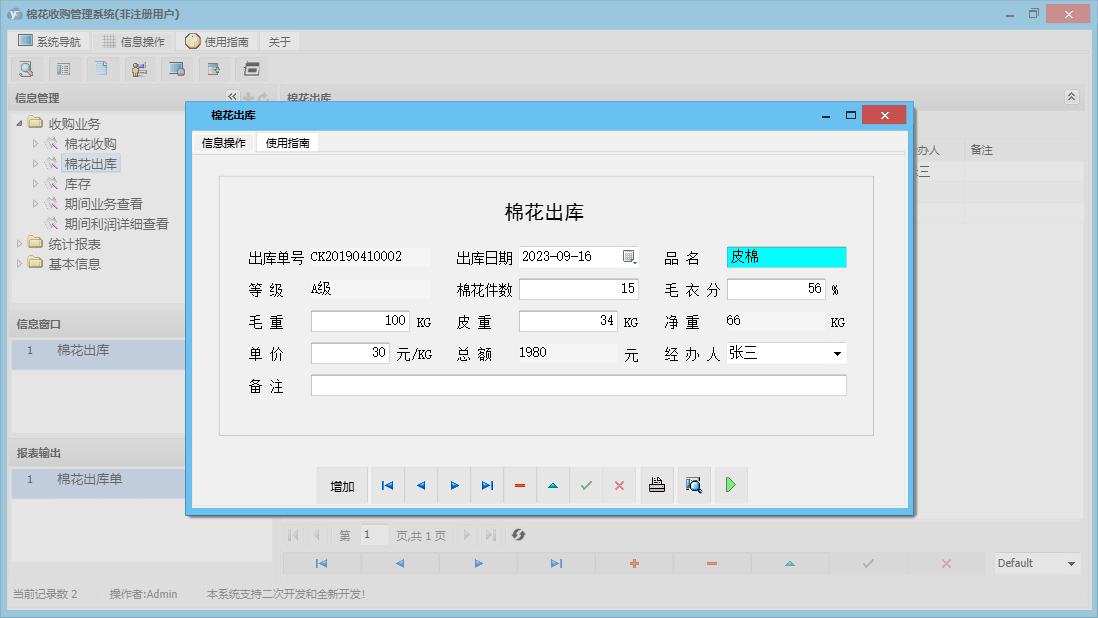Viewport: 1098px width, 618px height.
Task: Click inside the 备注 input field
Action: tap(578, 385)
